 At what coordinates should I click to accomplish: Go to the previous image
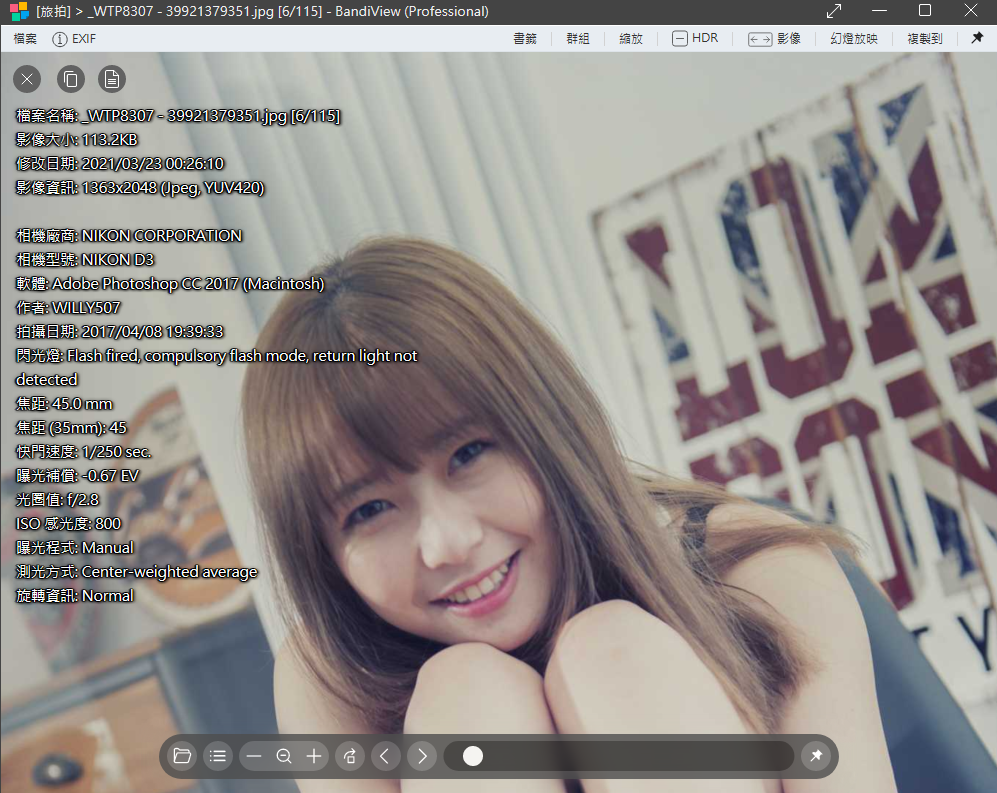pos(385,756)
